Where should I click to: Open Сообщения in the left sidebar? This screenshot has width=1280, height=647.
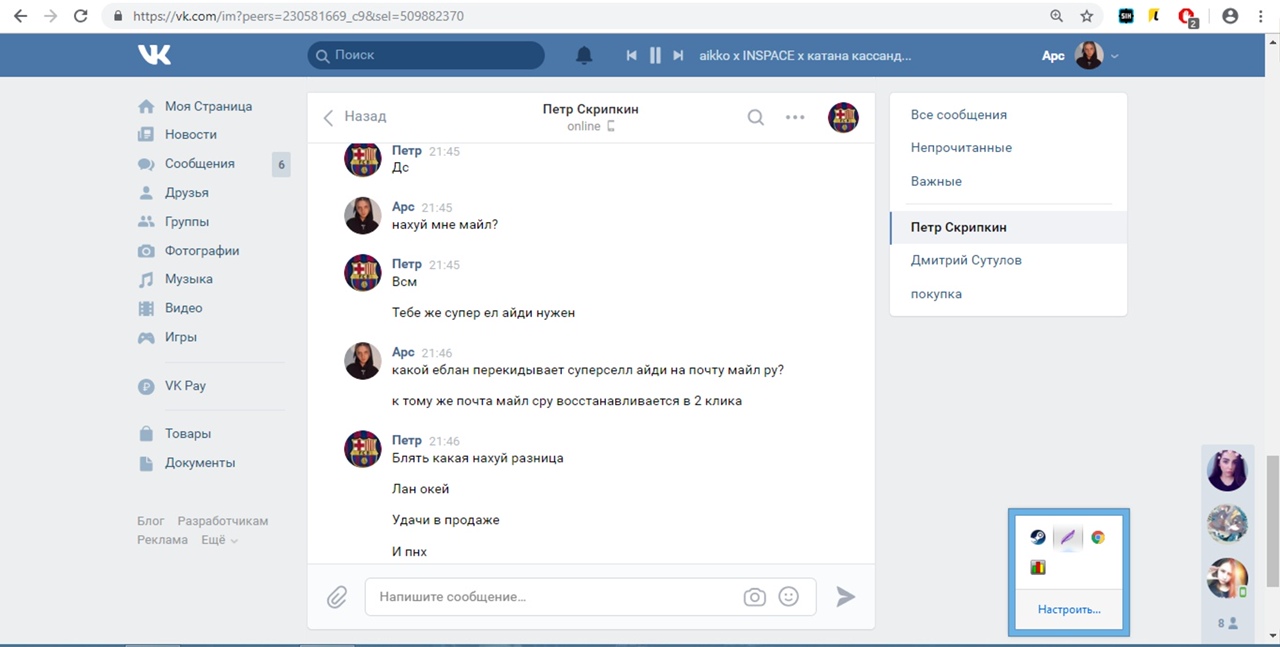pos(199,164)
